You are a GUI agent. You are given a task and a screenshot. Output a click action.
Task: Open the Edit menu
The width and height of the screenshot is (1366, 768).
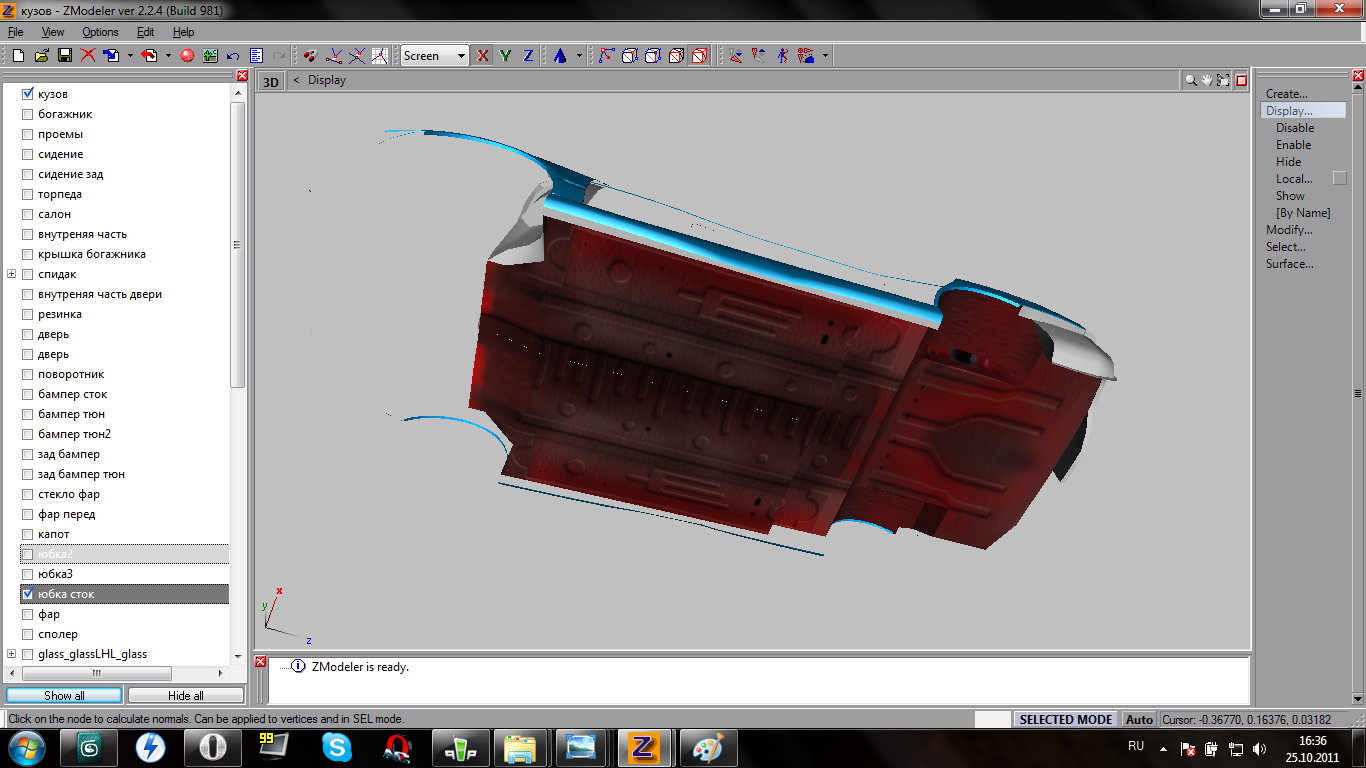(x=146, y=32)
